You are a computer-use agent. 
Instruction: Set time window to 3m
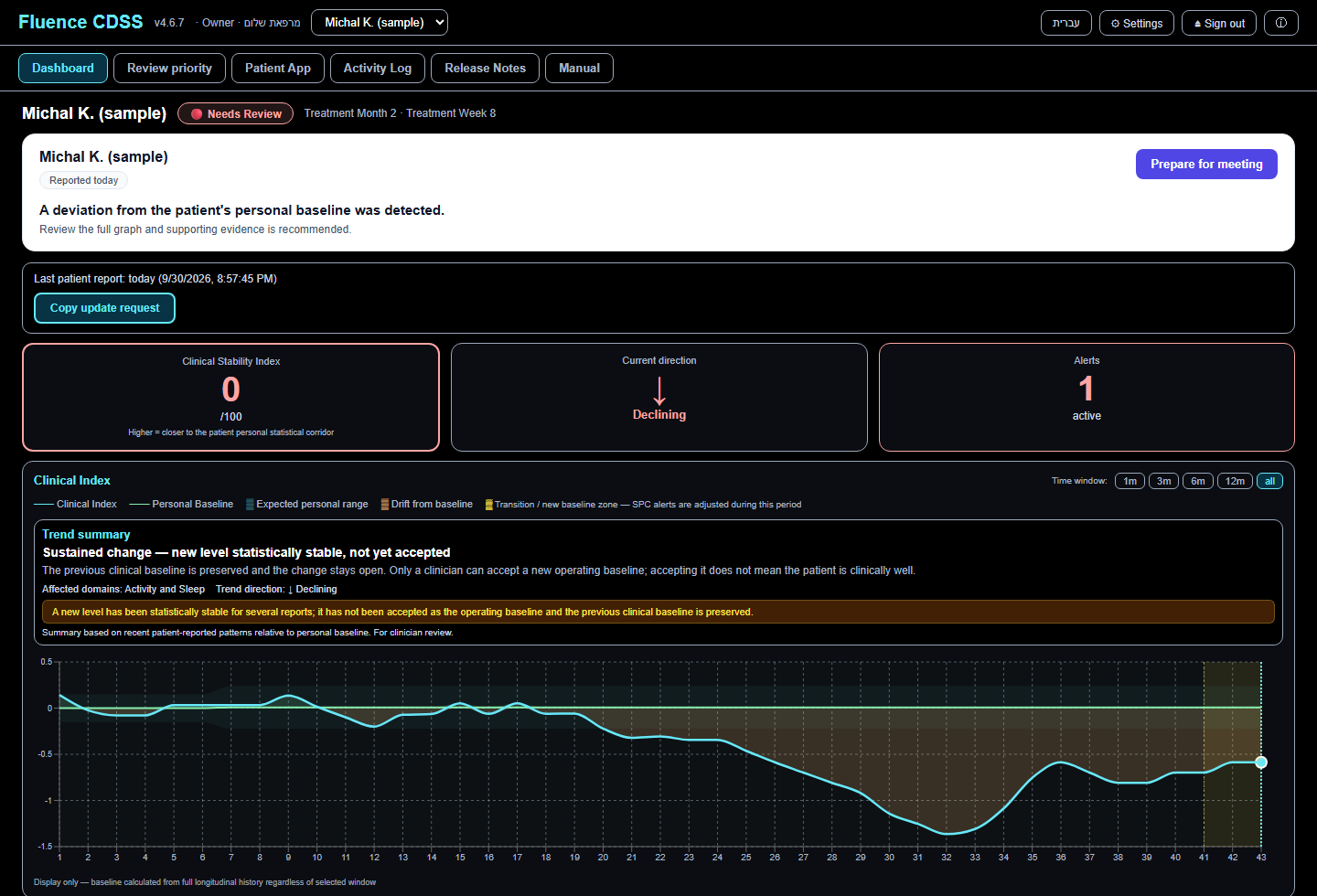click(1163, 481)
